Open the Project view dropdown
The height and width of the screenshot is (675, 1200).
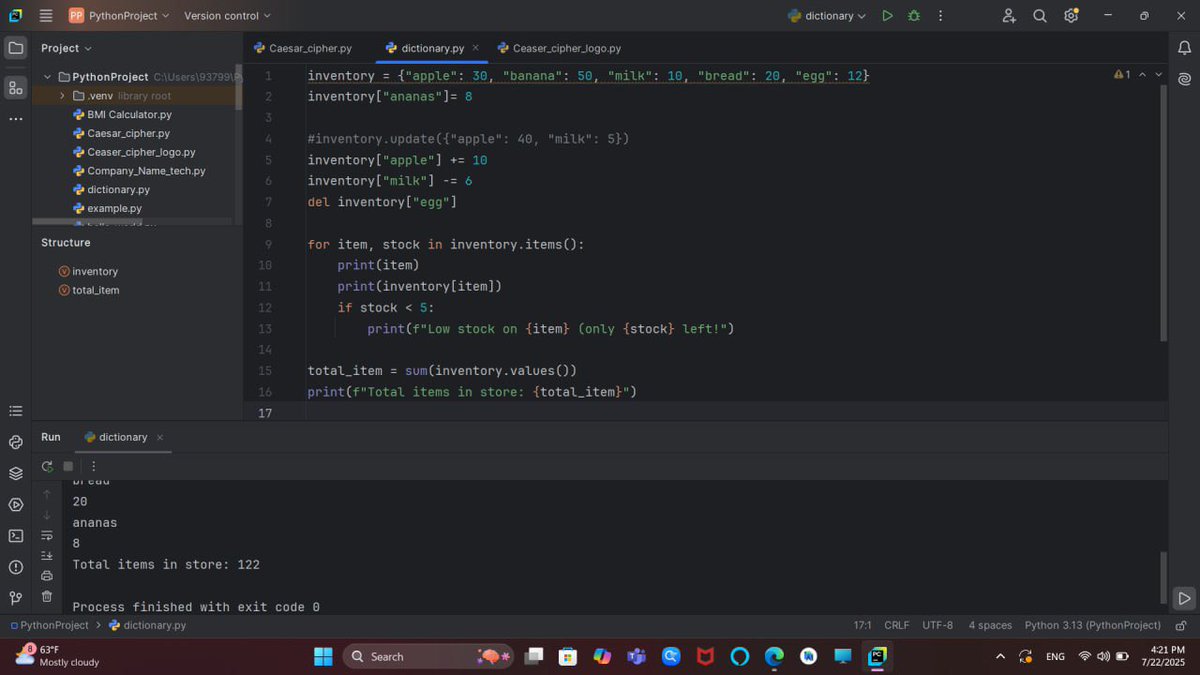point(66,48)
